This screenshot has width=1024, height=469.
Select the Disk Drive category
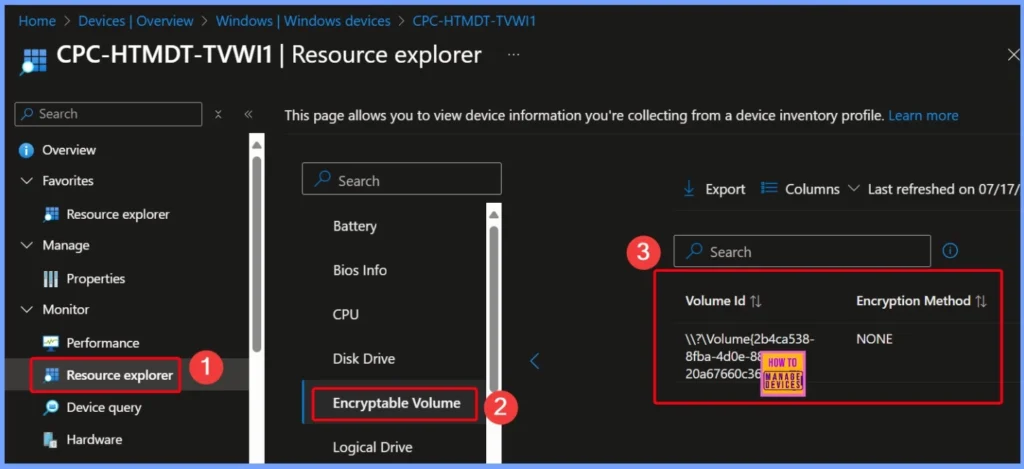pos(364,359)
